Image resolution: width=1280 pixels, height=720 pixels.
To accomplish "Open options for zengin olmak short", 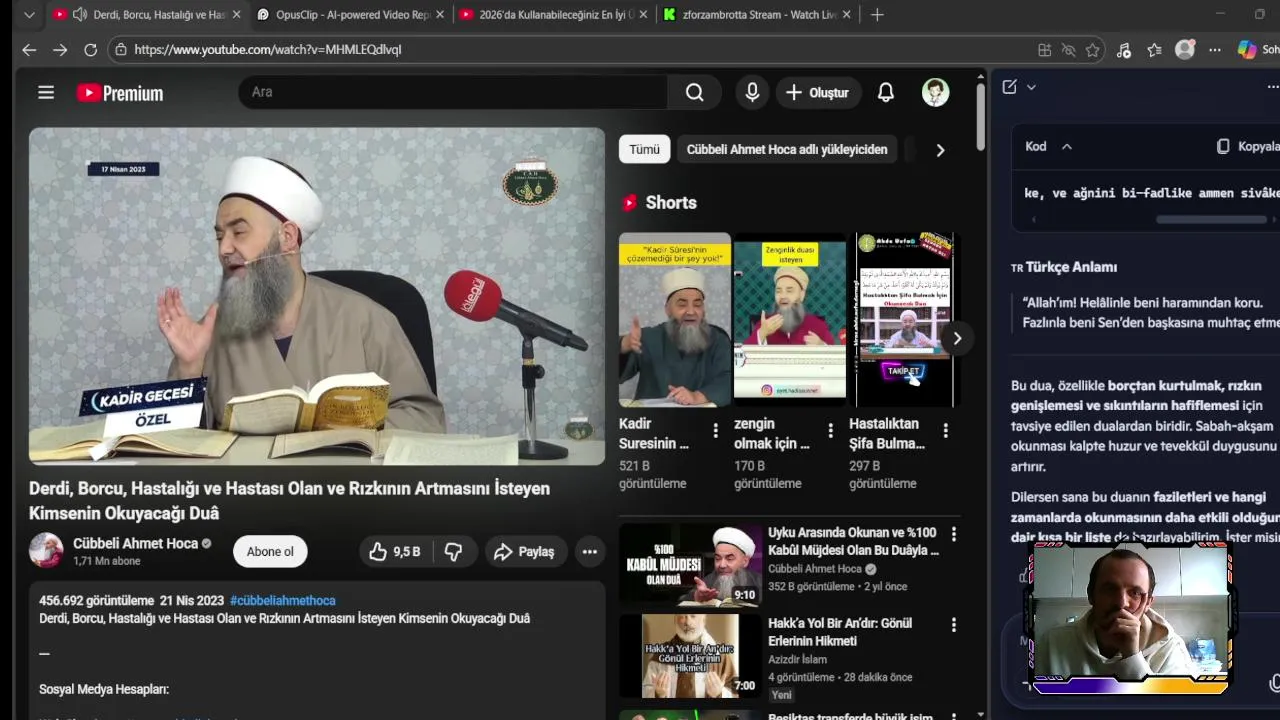I will click(830, 431).
